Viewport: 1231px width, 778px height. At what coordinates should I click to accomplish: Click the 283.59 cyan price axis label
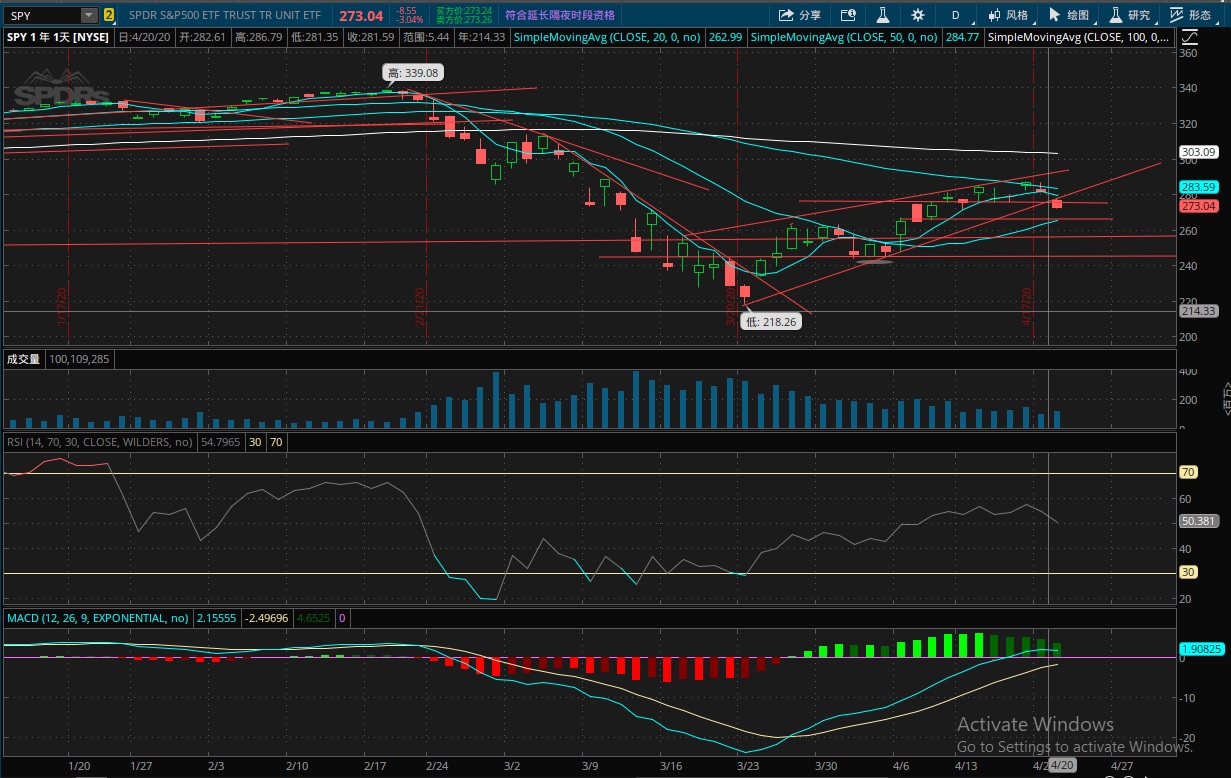(1198, 187)
